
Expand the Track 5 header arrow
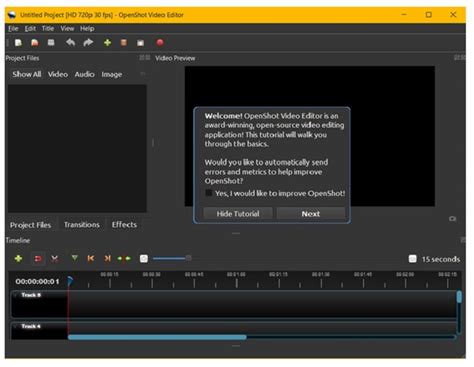tap(15, 295)
